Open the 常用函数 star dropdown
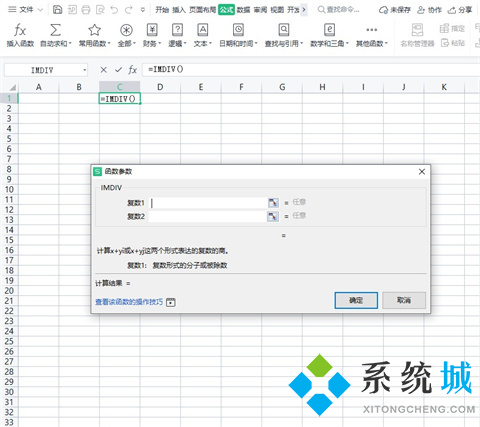 [x=94, y=35]
